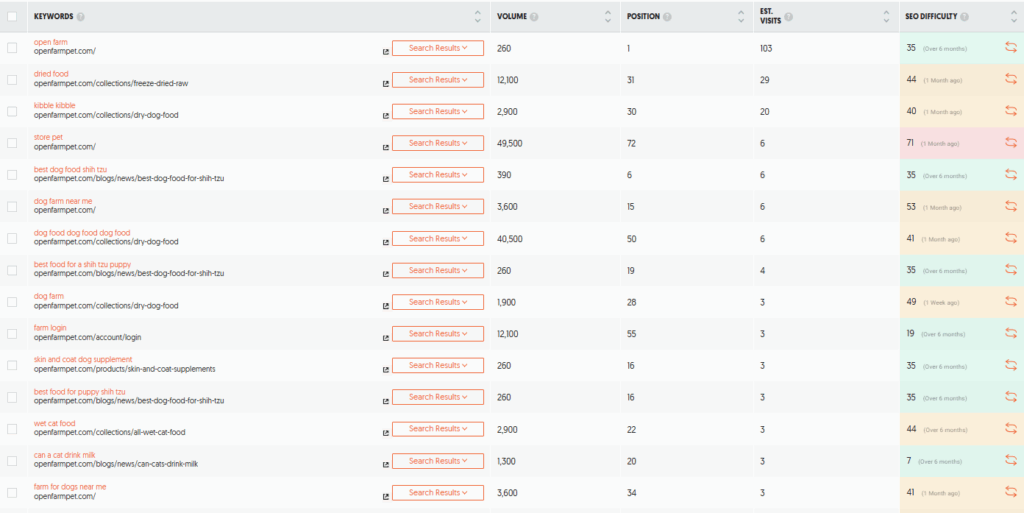Select SEO difficulty score 71
Image resolution: width=1024 pixels, height=513 pixels.
[910, 143]
